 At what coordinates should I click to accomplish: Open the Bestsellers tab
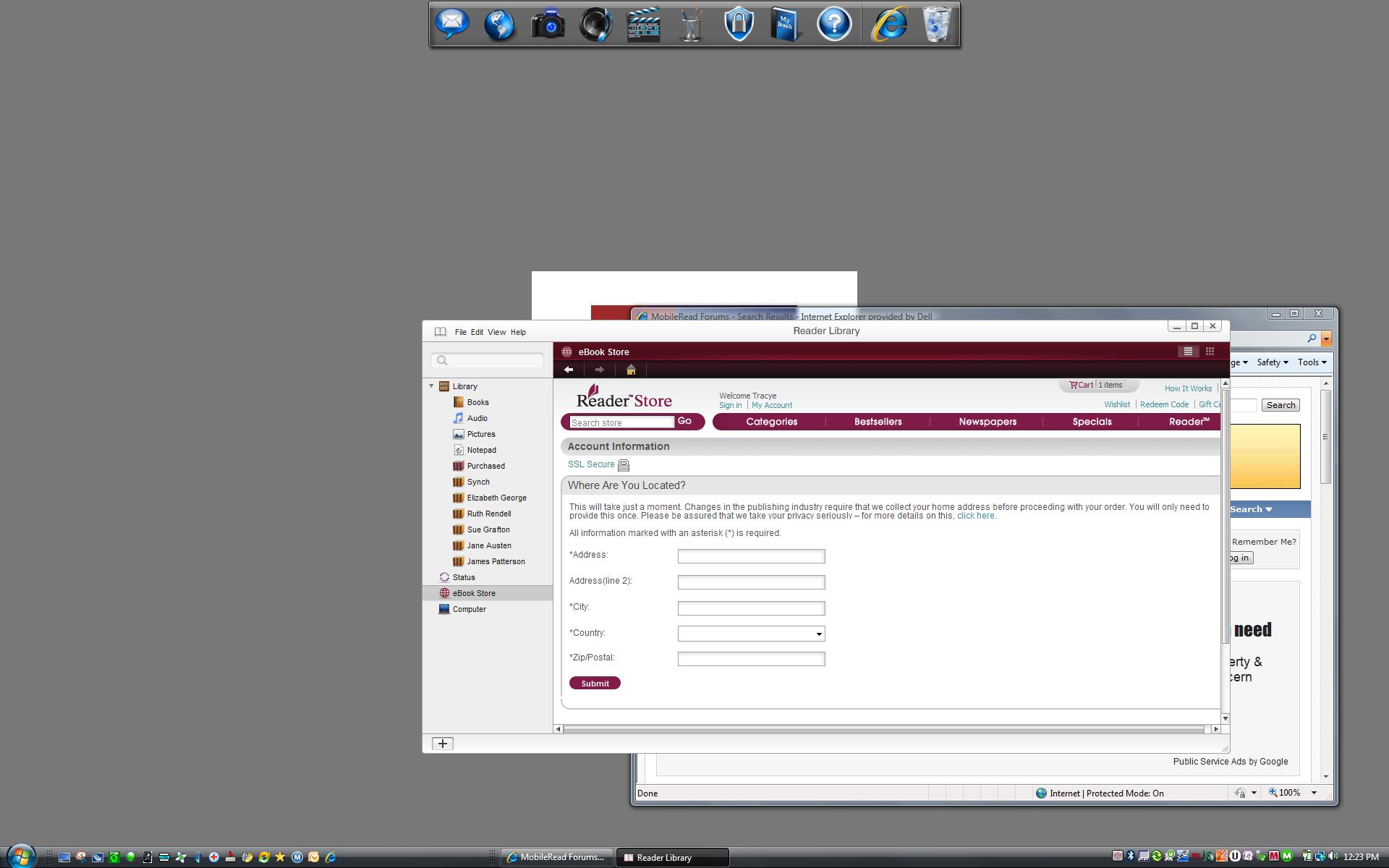point(878,422)
